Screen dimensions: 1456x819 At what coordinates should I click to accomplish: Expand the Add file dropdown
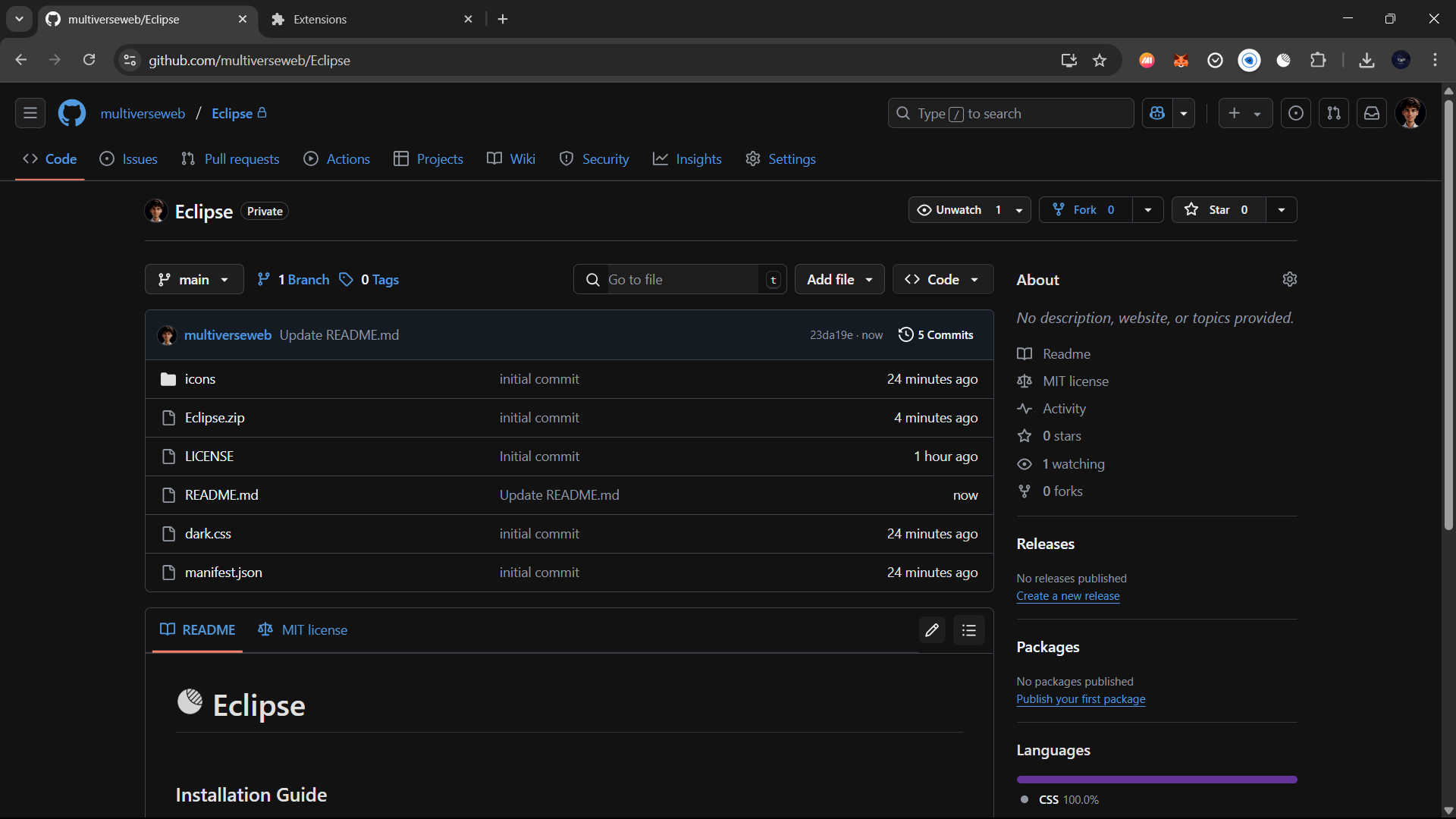[x=839, y=280]
